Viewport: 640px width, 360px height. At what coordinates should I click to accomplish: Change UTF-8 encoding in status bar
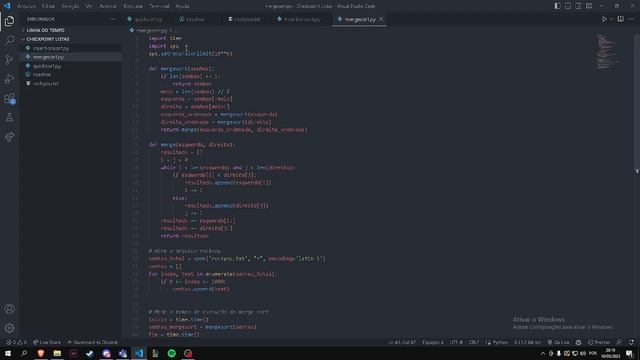456,342
